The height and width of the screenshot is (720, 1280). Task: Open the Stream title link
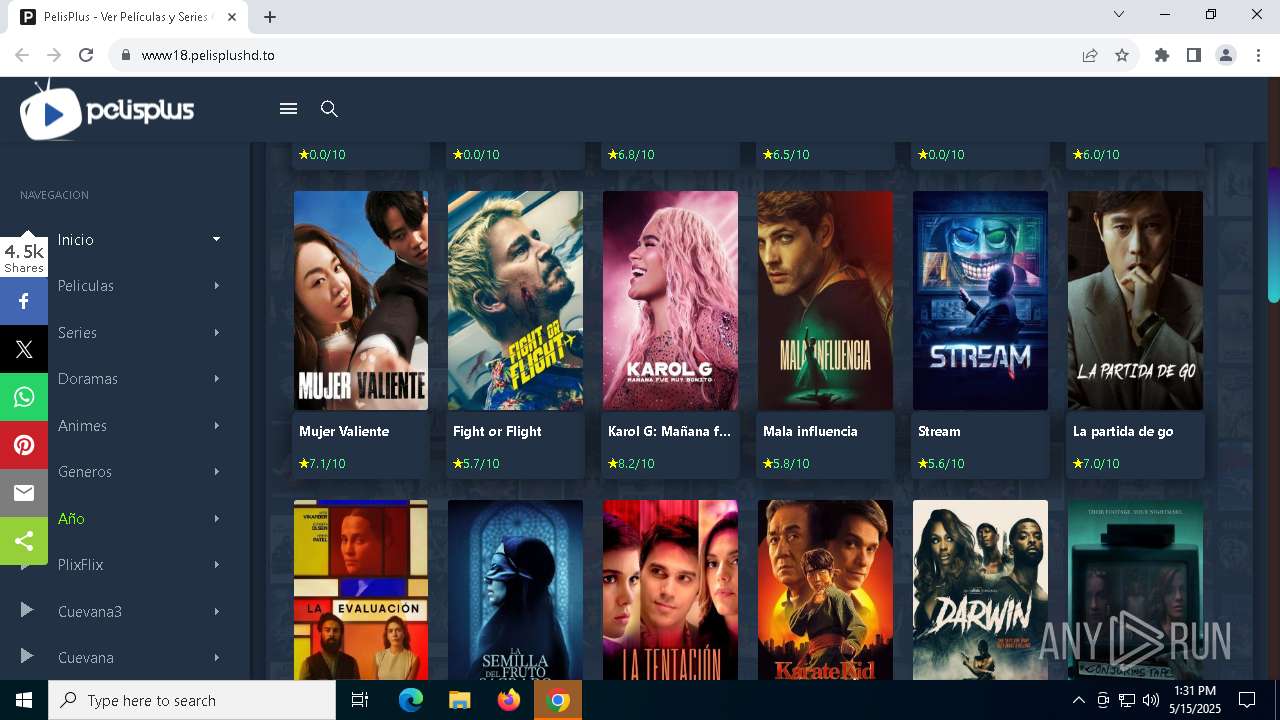point(939,431)
